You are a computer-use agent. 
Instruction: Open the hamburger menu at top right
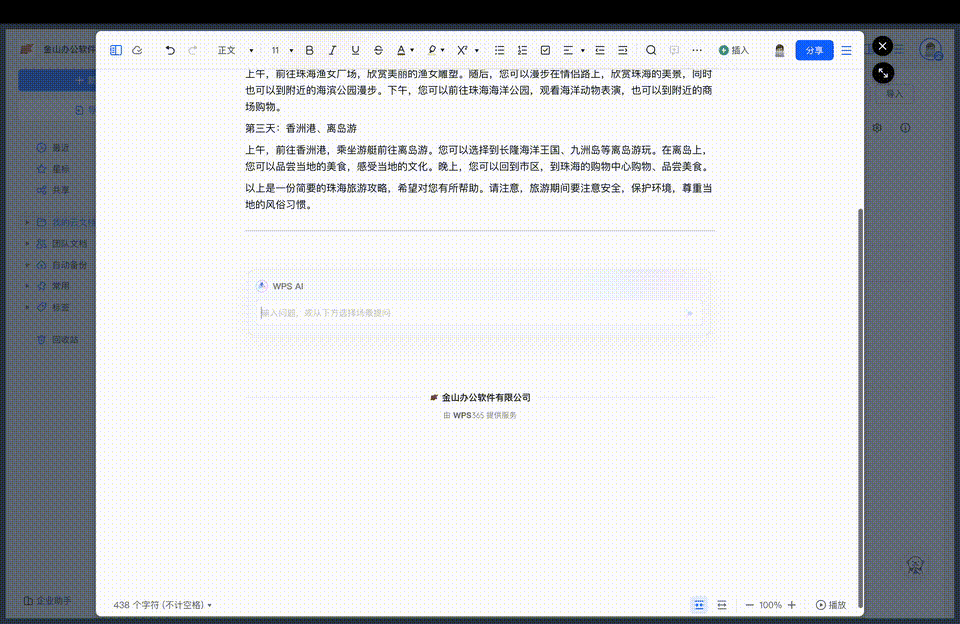(845, 49)
